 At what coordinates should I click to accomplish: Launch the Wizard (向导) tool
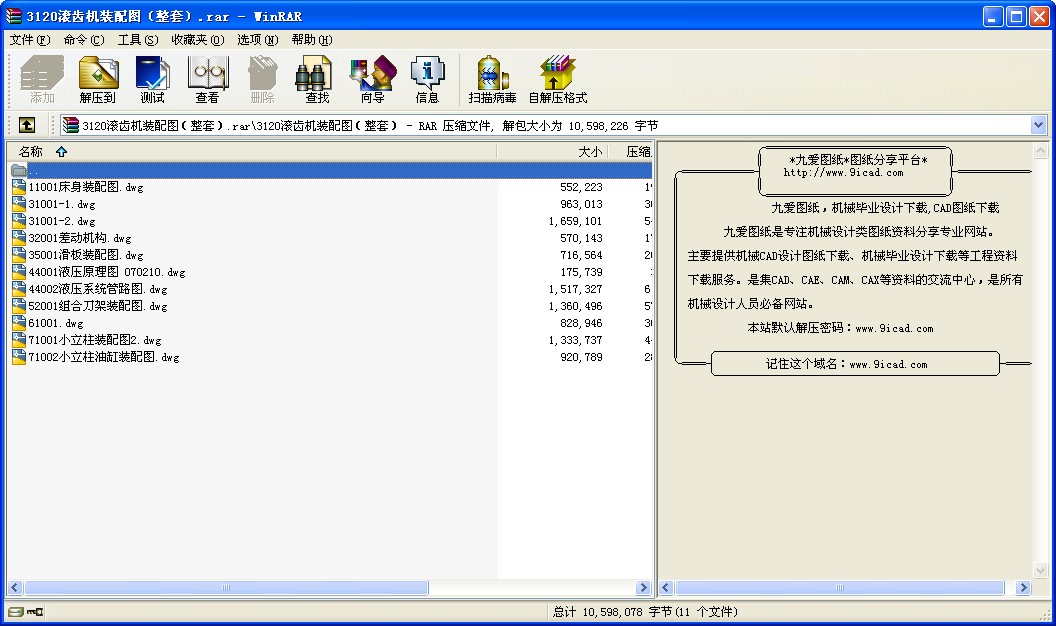[372, 79]
